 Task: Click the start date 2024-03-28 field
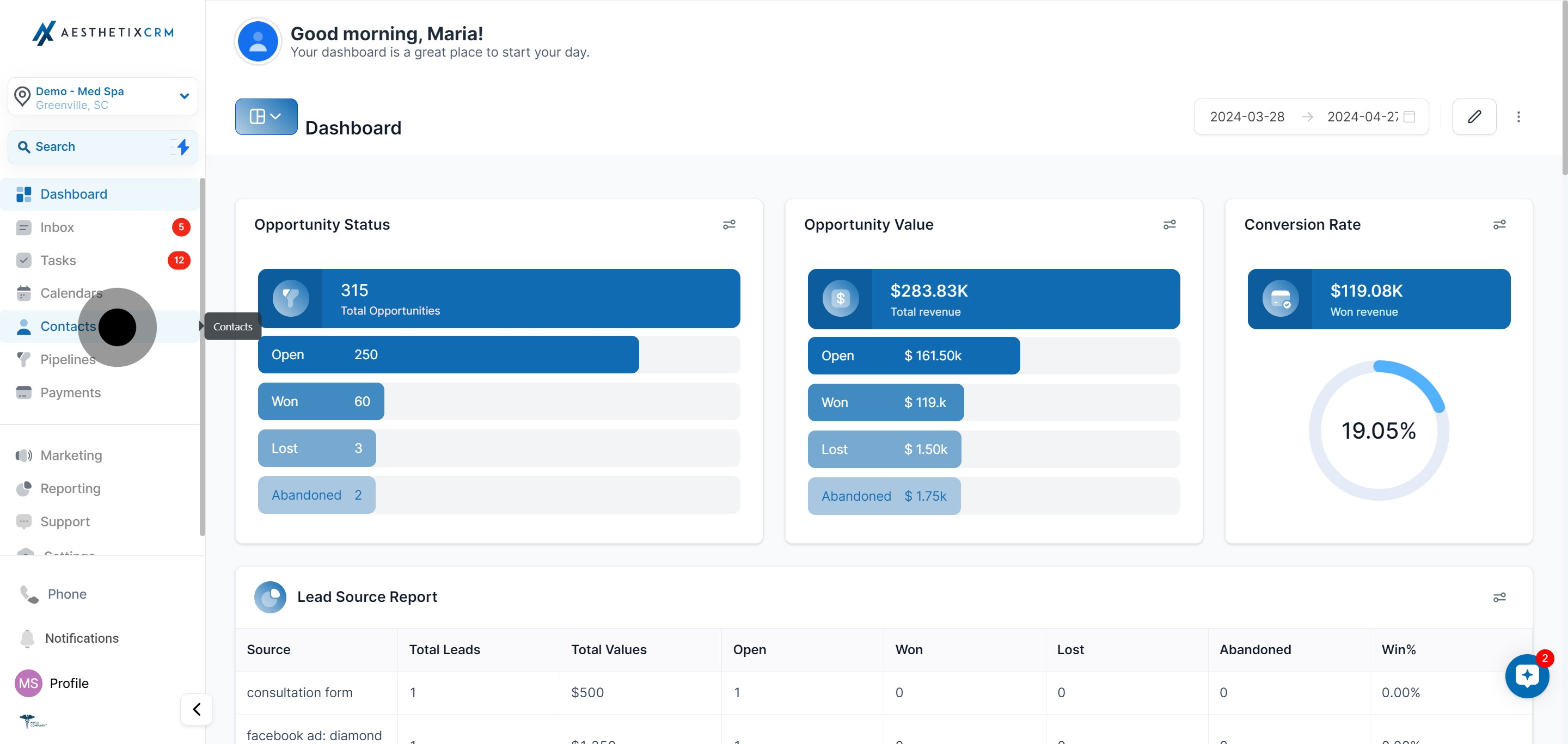[1247, 117]
